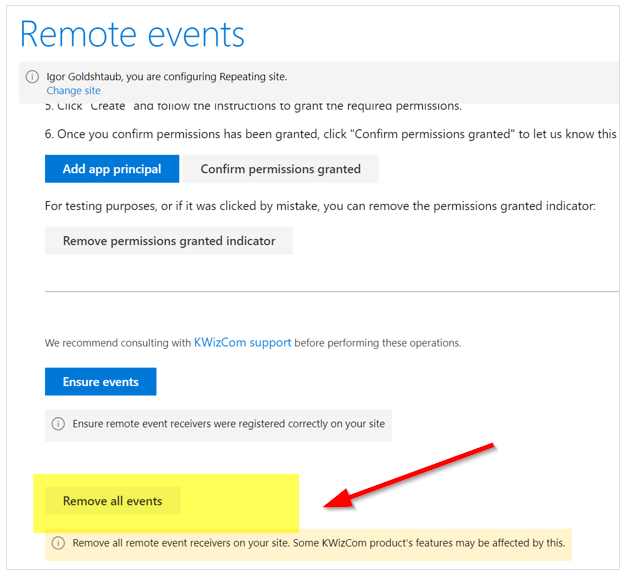Screen dimensions: 623x572
Task: Click step 6 'Once you confirm permissions' instruction
Action: coord(331,134)
